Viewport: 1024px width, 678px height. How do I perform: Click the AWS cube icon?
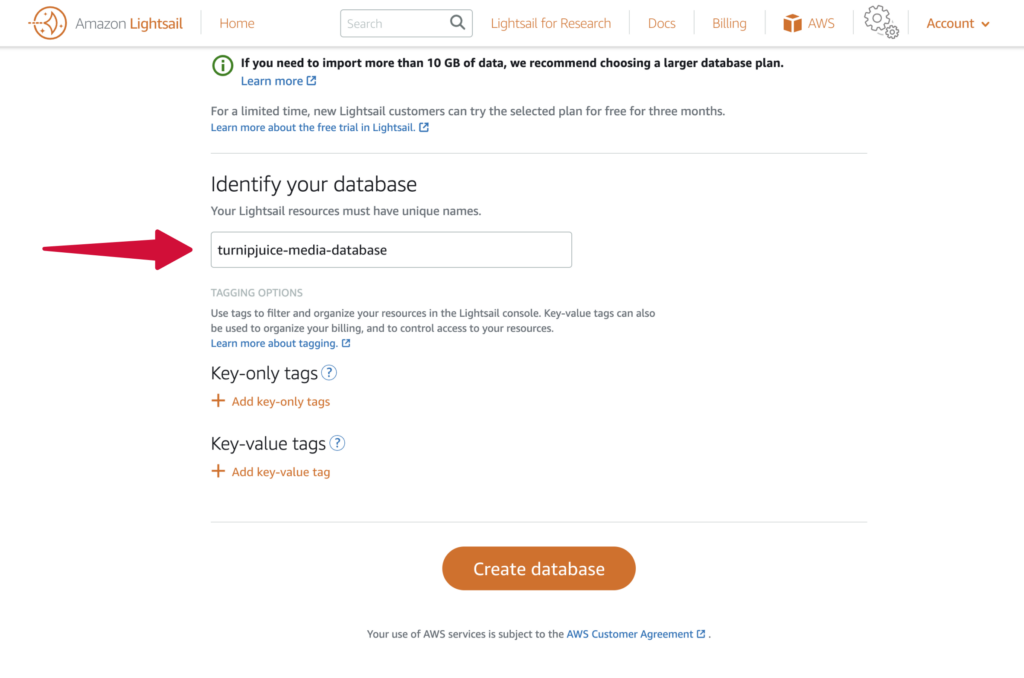[790, 22]
